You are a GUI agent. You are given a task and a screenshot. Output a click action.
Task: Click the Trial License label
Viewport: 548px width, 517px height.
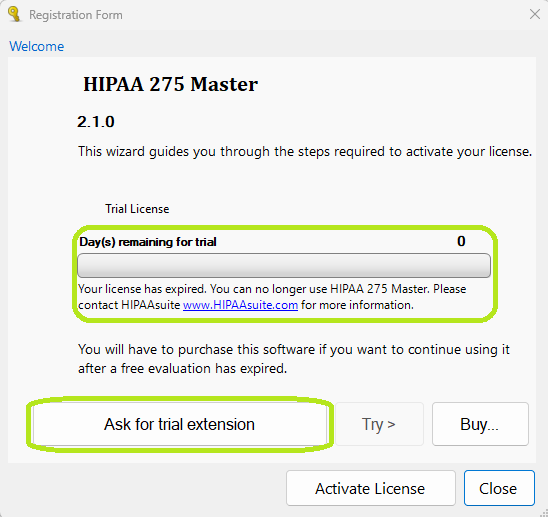(137, 209)
